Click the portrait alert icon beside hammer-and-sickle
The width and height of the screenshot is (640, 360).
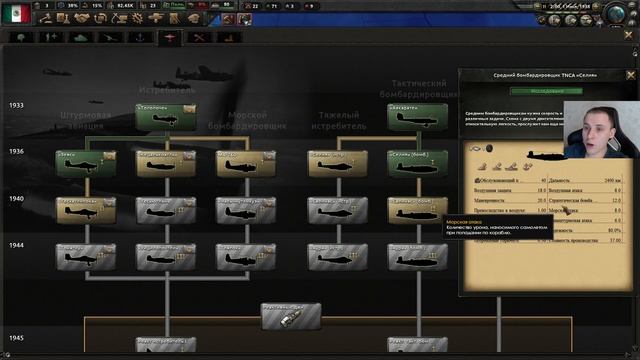click(244, 19)
